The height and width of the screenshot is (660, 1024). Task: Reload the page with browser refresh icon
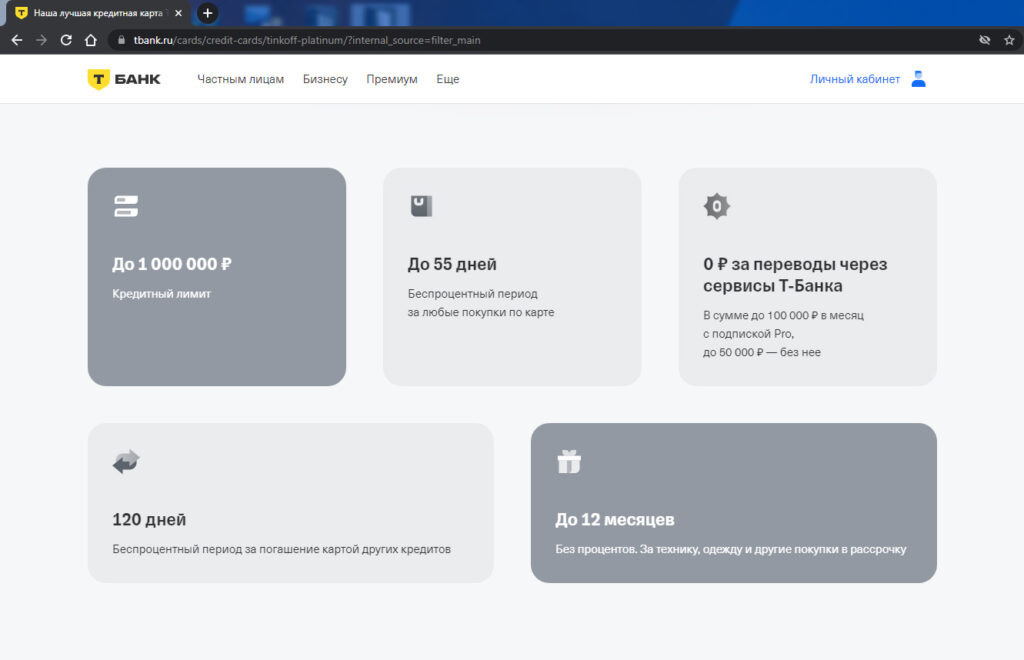66,40
